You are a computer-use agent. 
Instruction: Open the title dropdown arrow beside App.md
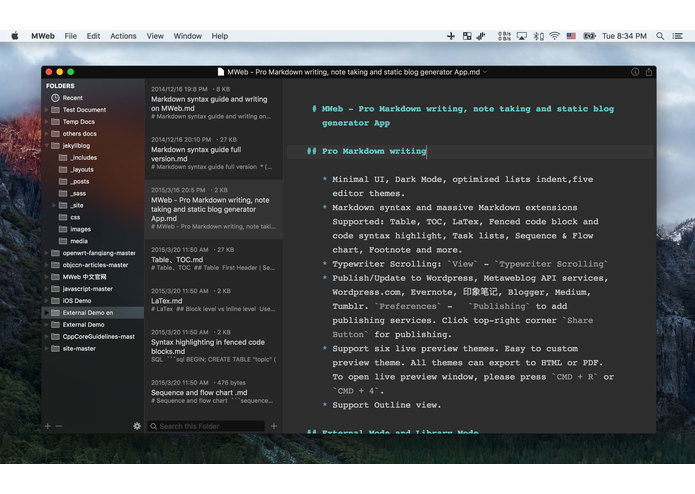484,72
